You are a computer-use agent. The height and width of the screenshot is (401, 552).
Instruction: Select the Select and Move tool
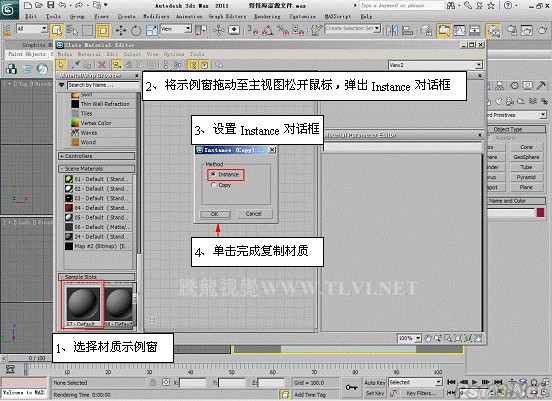(121, 31)
